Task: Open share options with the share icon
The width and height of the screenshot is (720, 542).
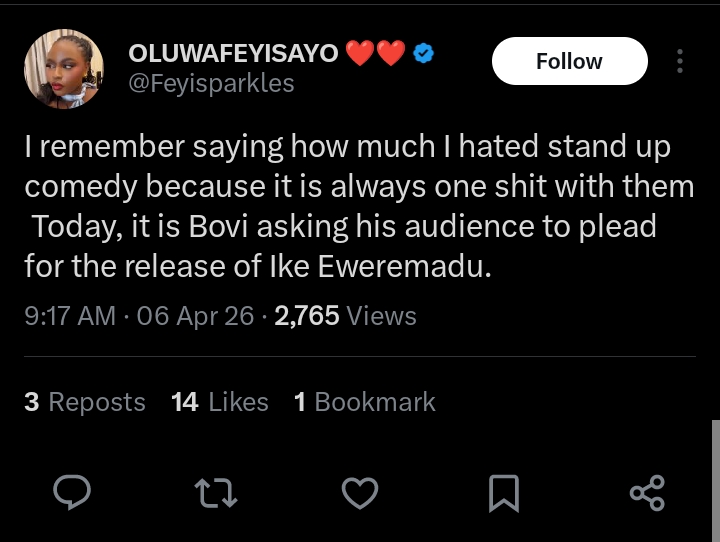Action: tap(647, 492)
